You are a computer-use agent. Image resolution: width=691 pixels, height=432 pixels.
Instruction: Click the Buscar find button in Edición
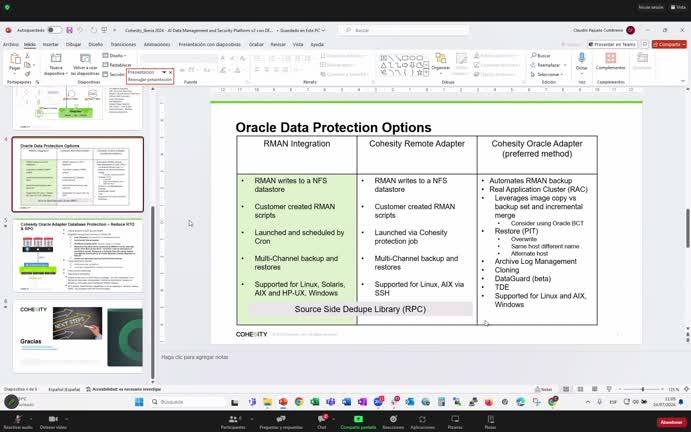(542, 56)
